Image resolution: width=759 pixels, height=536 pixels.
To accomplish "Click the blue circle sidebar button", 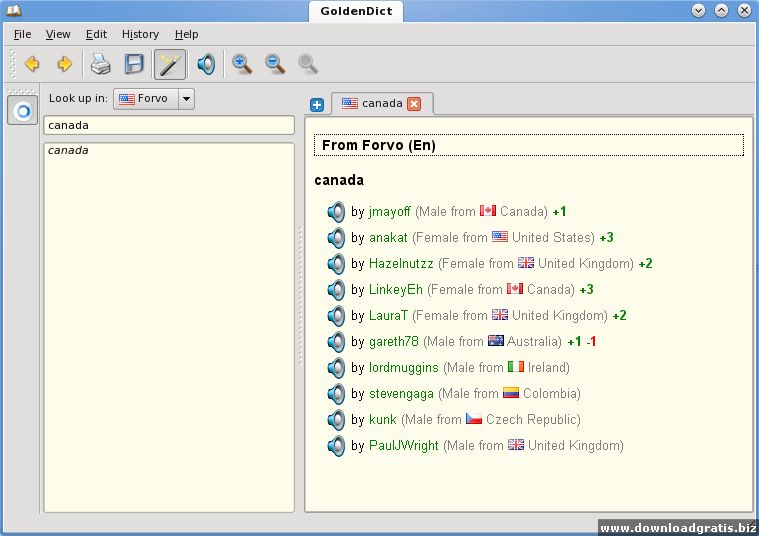I will (x=23, y=111).
